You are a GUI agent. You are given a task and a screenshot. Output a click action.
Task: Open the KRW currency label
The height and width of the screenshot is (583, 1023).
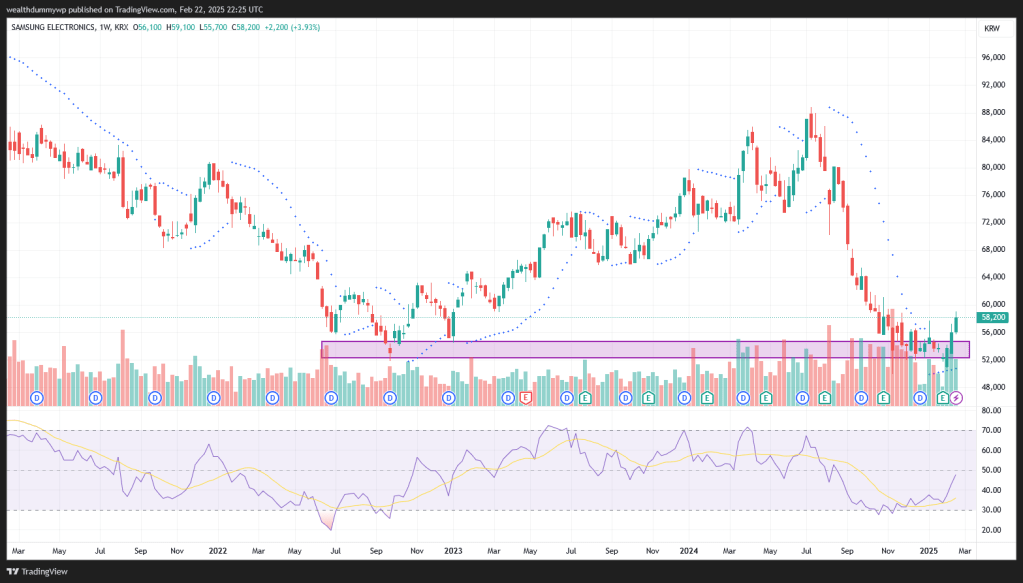click(x=991, y=29)
